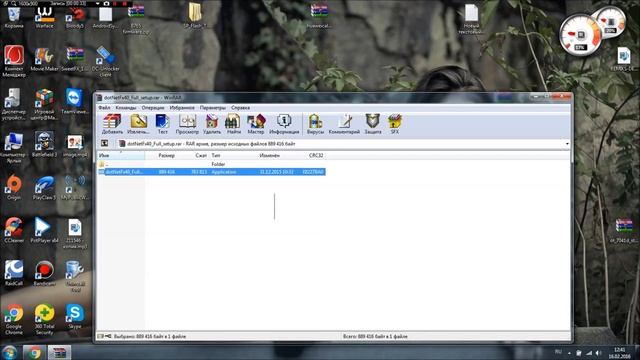Click the CPU meter desktop gadget
This screenshot has width=640, height=360.
tap(580, 35)
